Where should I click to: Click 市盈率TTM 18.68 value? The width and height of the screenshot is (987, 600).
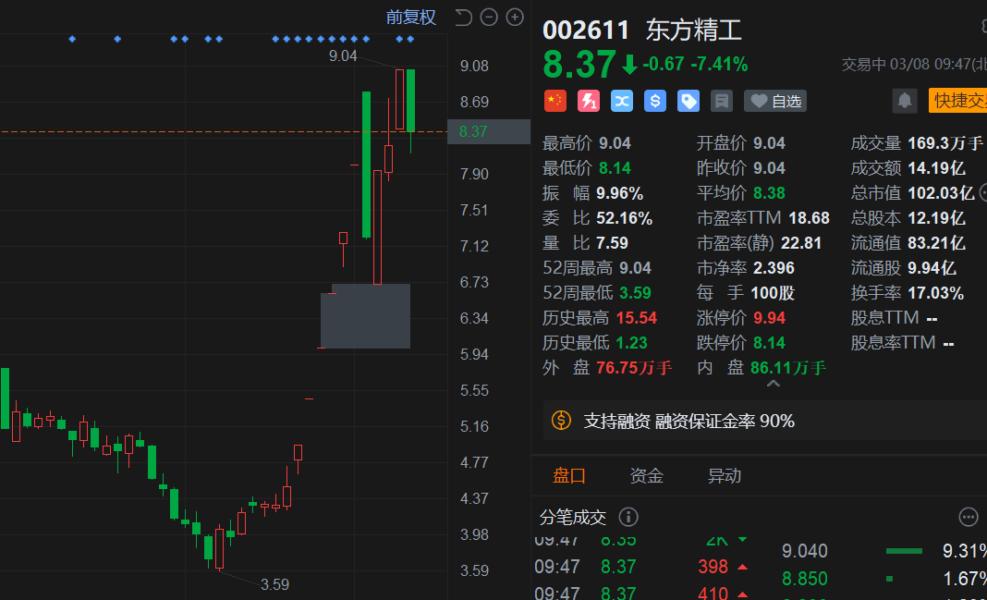[x=809, y=218]
